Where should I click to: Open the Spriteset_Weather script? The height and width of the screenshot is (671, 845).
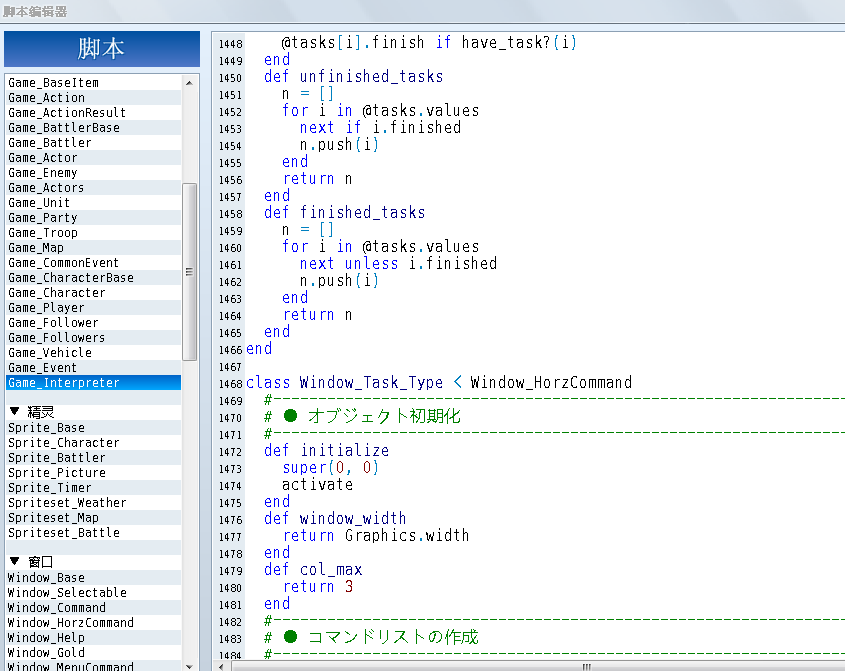click(93, 503)
